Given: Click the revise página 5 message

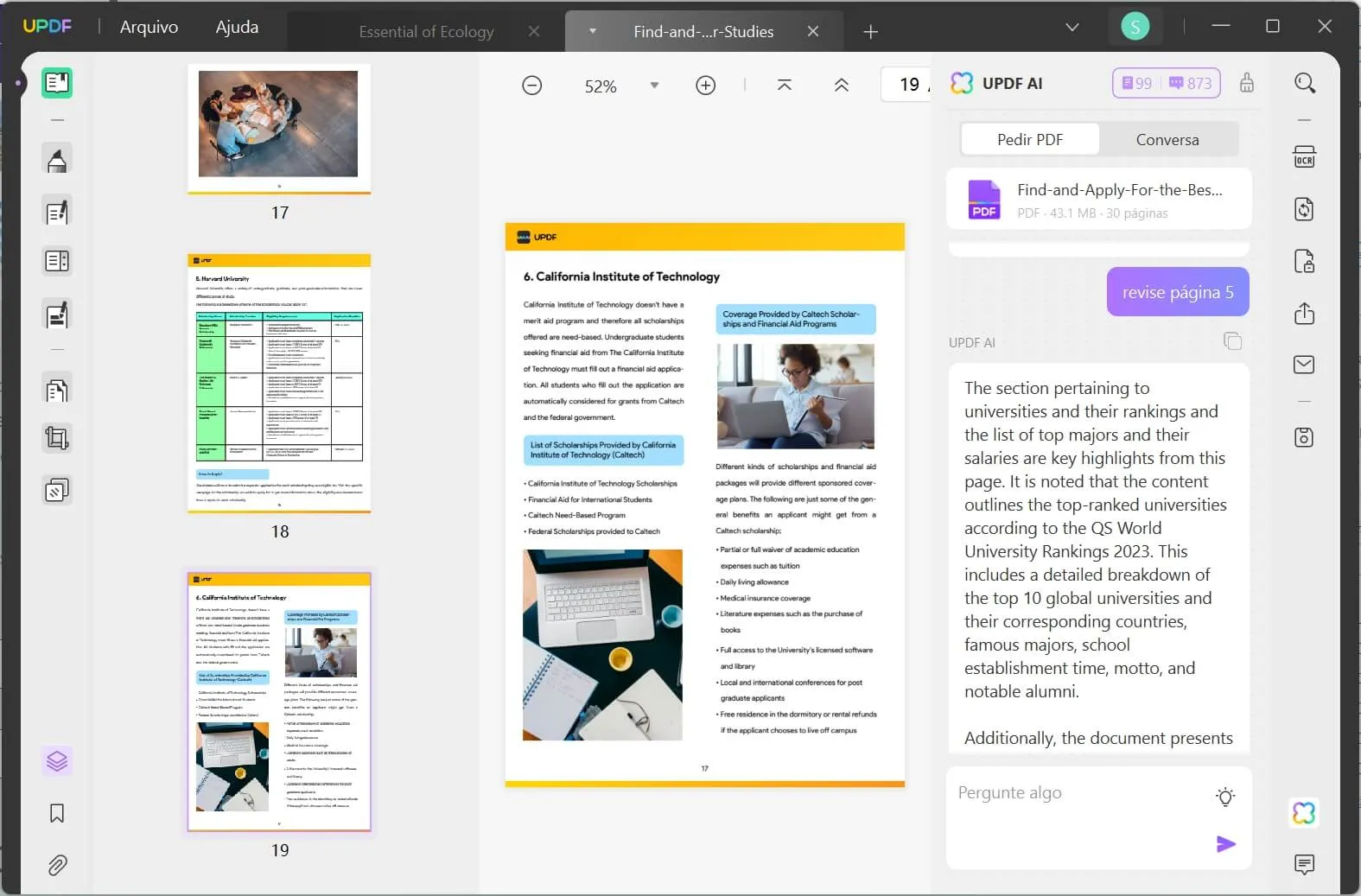Looking at the screenshot, I should (1178, 292).
